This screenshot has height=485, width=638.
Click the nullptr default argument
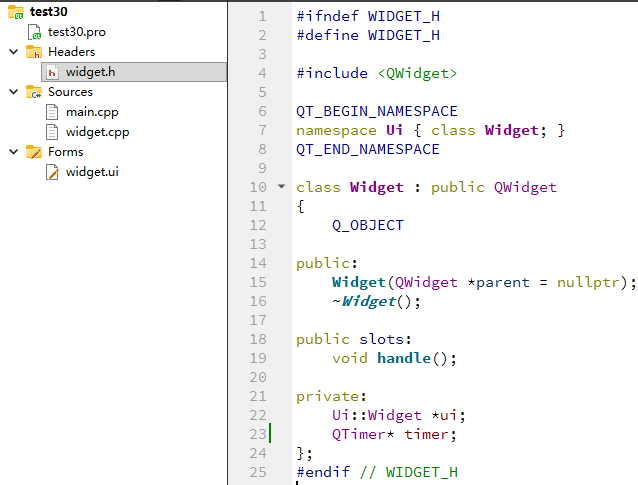coord(588,282)
